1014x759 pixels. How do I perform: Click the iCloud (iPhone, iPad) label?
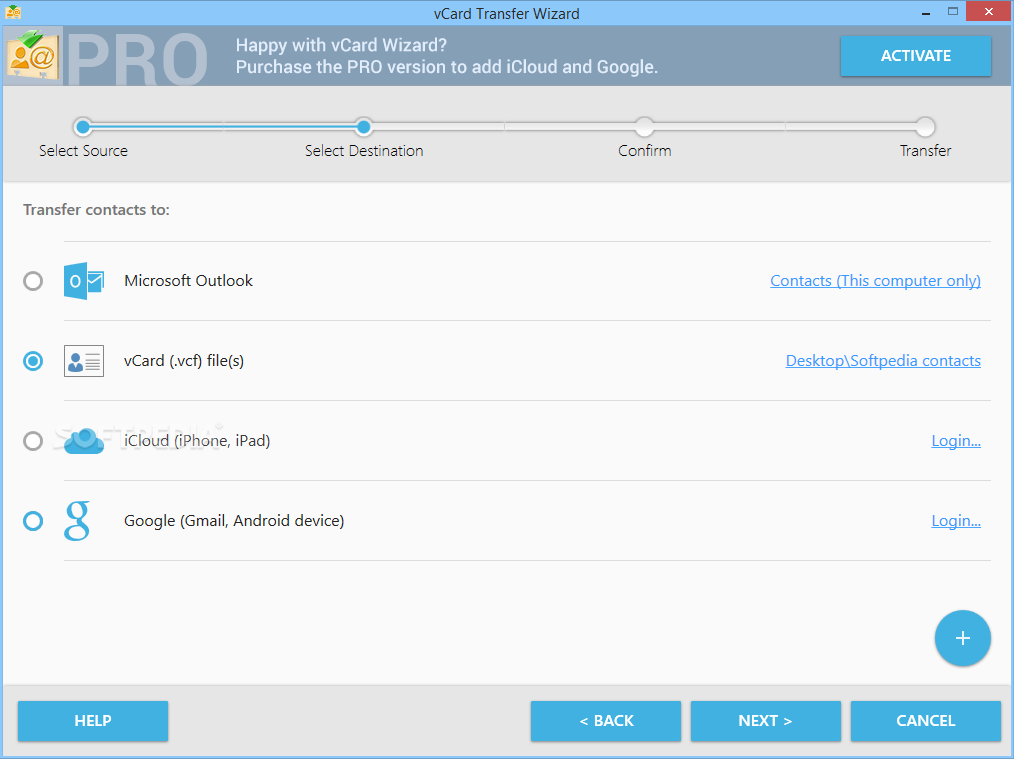[x=197, y=441]
